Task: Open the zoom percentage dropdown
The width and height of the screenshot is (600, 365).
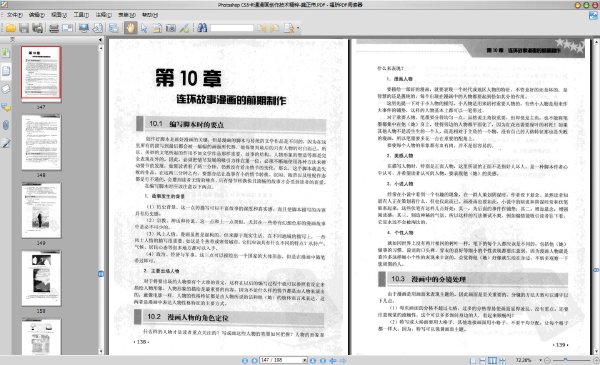Action: (540, 360)
